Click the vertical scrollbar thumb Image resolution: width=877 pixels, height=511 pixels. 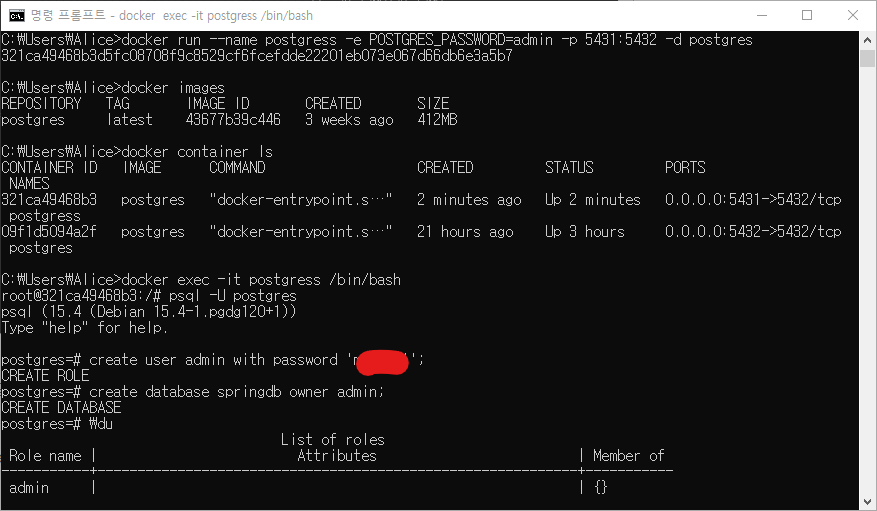tap(867, 59)
